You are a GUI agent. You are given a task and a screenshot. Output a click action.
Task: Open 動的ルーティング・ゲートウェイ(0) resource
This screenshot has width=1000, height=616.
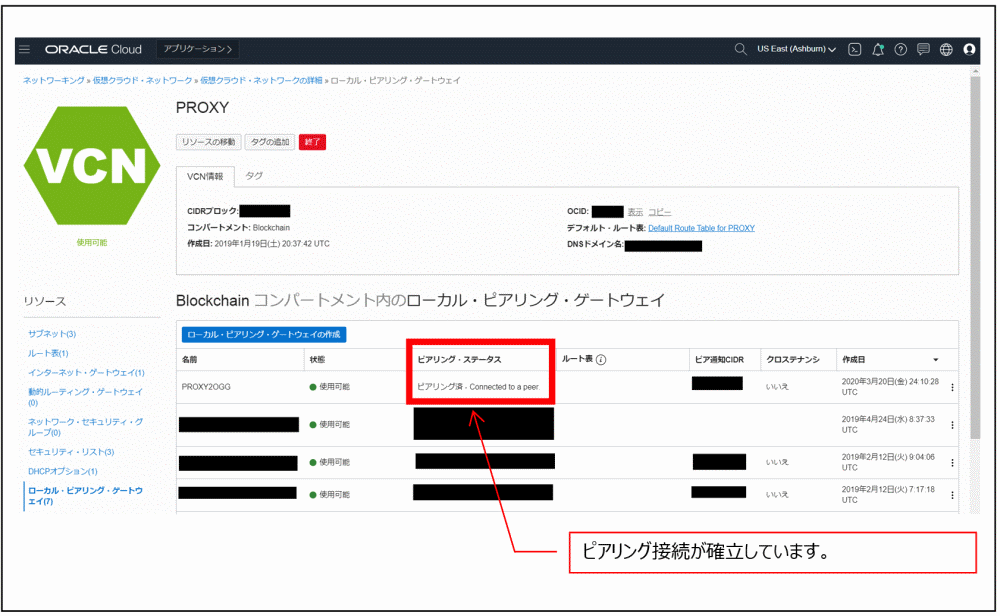tap(85, 397)
